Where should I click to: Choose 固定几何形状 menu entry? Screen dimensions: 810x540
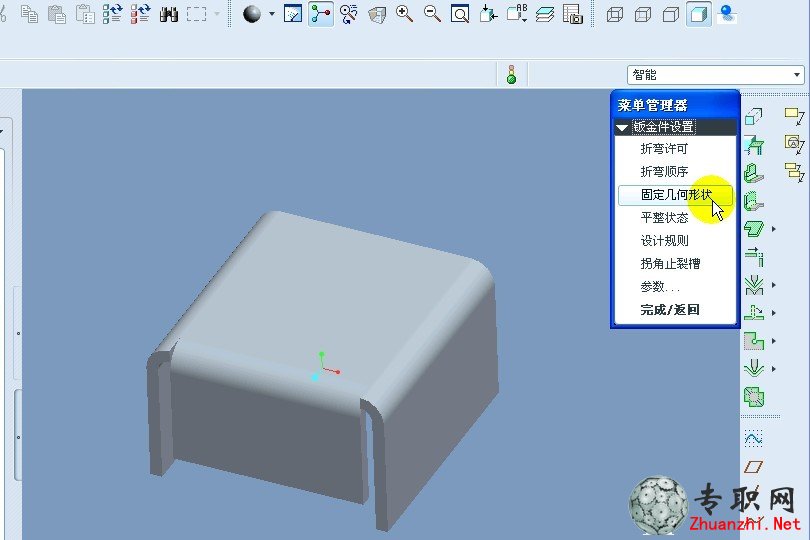676,195
